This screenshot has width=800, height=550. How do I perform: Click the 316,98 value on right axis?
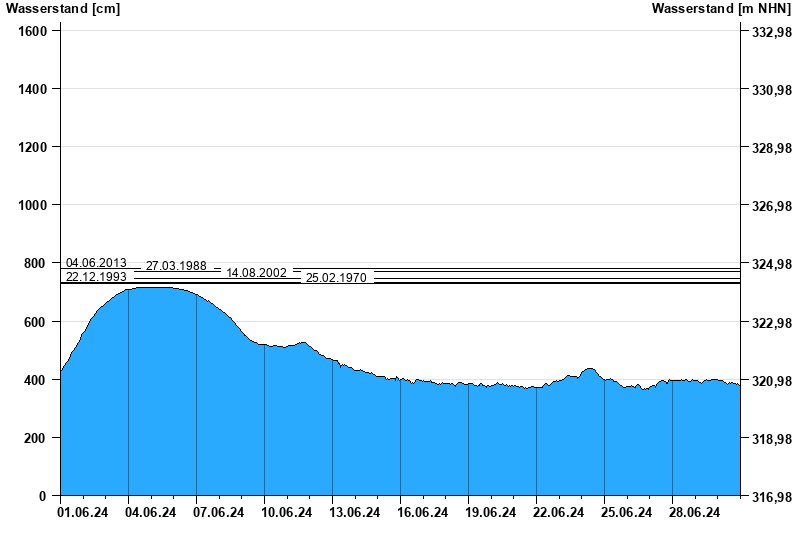770,498
